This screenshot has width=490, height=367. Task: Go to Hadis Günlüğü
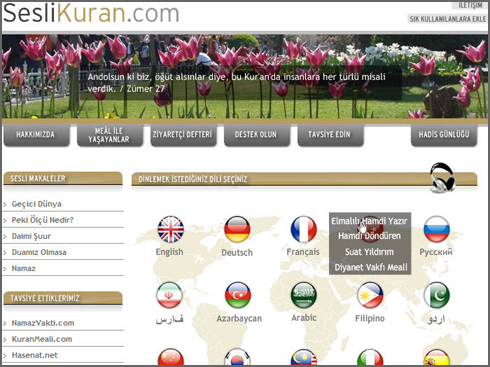click(x=444, y=135)
